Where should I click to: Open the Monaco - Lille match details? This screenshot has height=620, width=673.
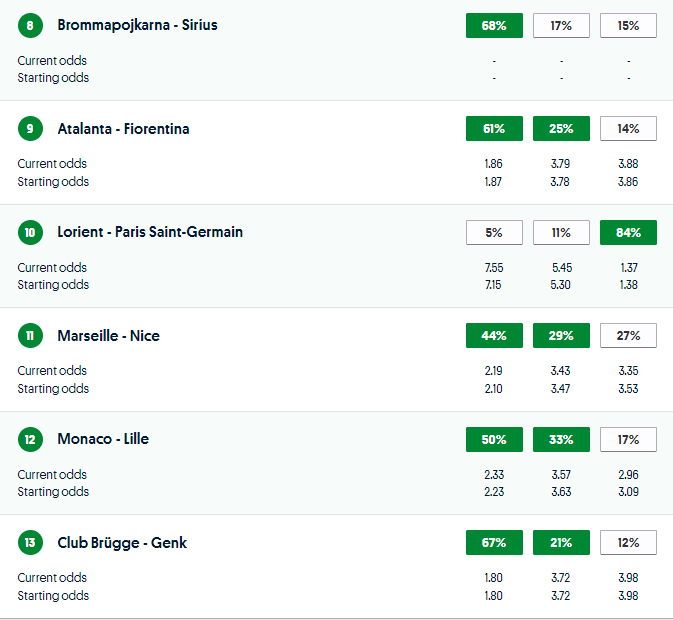(103, 439)
